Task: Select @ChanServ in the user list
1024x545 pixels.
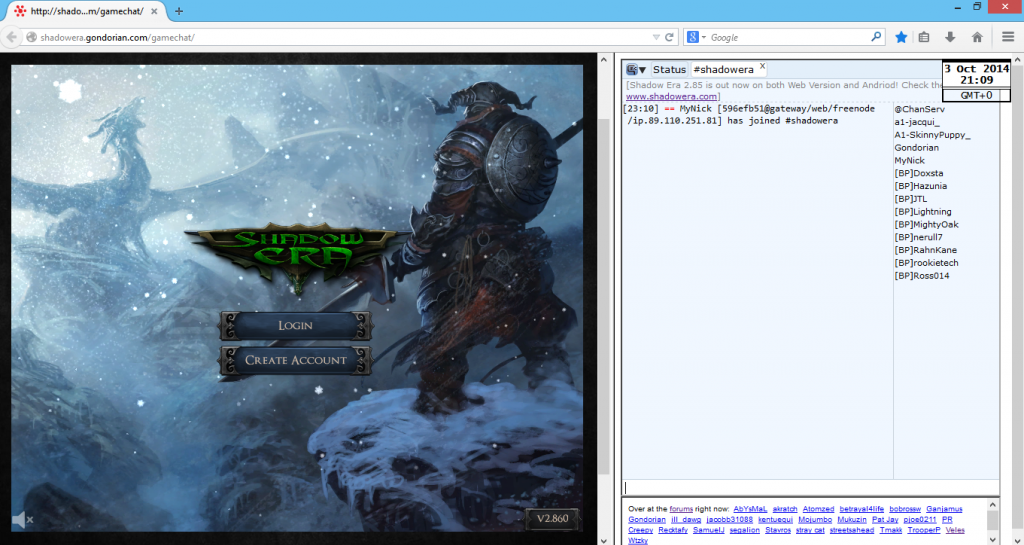Action: coord(920,109)
